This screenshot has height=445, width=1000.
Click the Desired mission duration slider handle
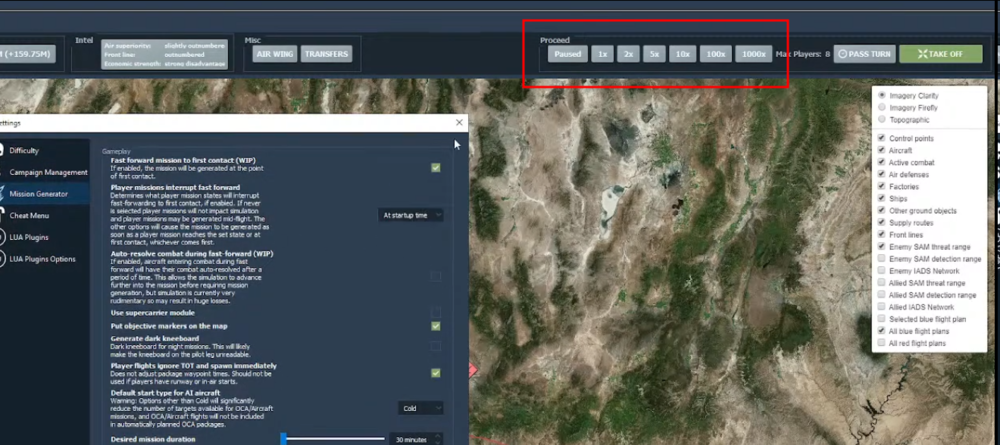pos(284,439)
